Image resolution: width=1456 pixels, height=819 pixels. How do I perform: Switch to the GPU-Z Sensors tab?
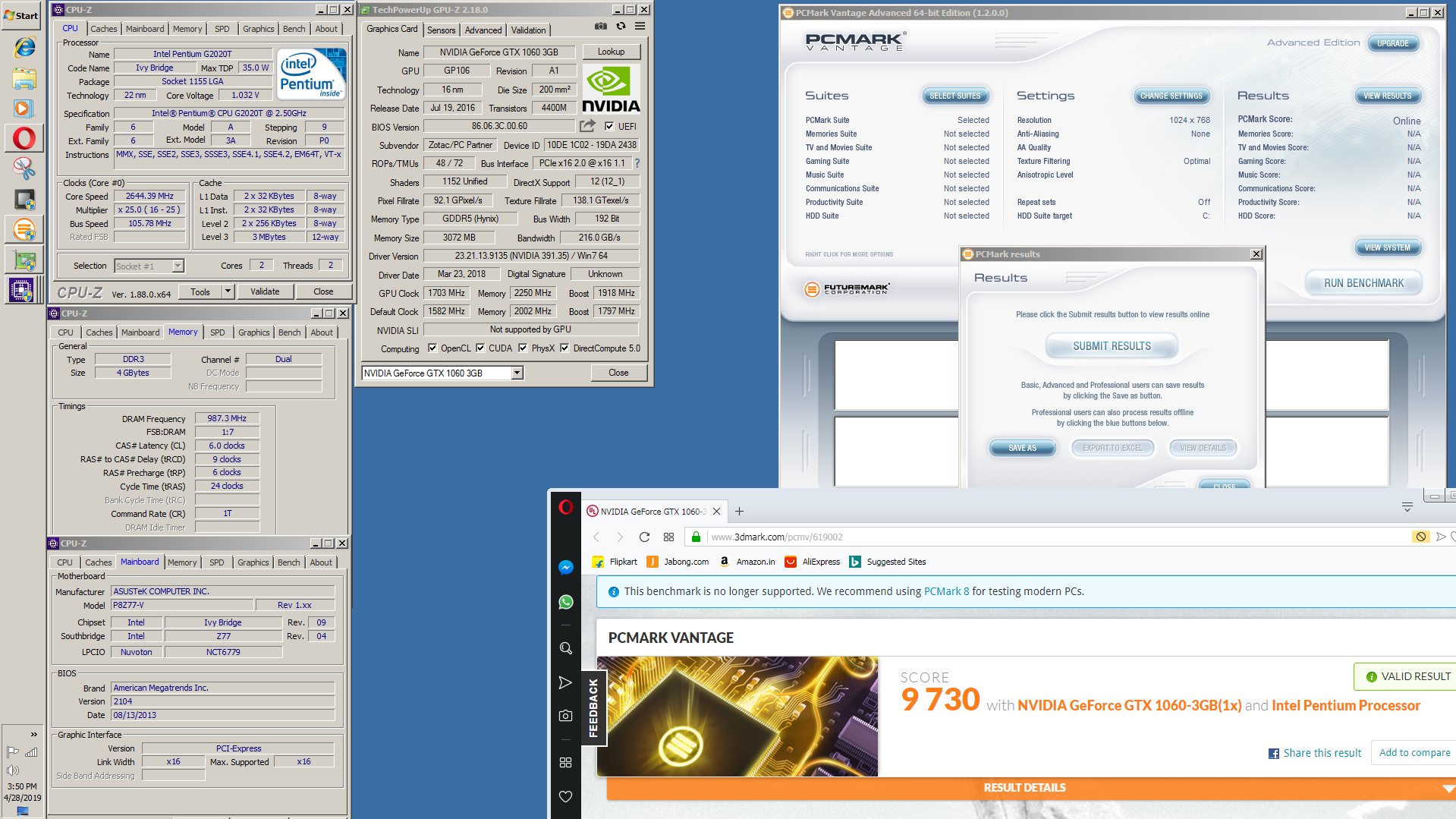pos(442,30)
